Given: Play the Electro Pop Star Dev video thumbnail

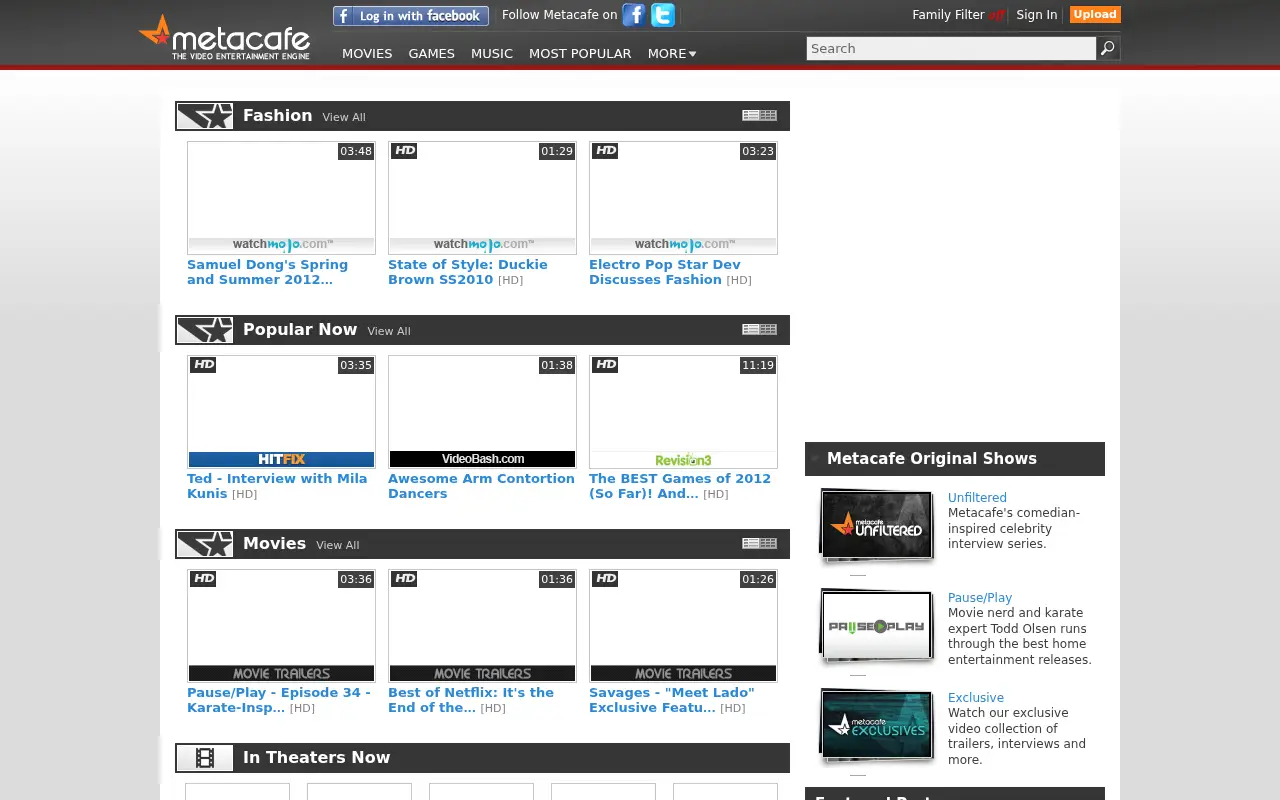Looking at the screenshot, I should pos(683,197).
